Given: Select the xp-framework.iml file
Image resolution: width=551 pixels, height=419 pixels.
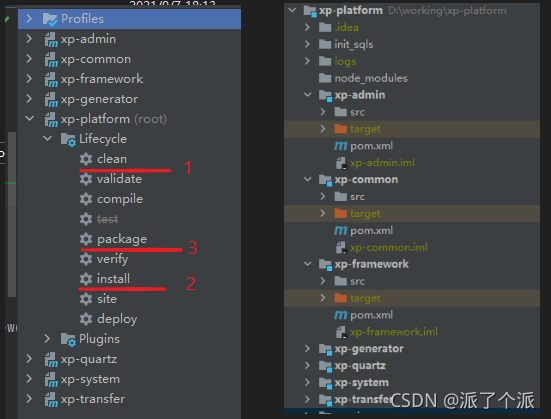Looking at the screenshot, I should click(394, 332).
